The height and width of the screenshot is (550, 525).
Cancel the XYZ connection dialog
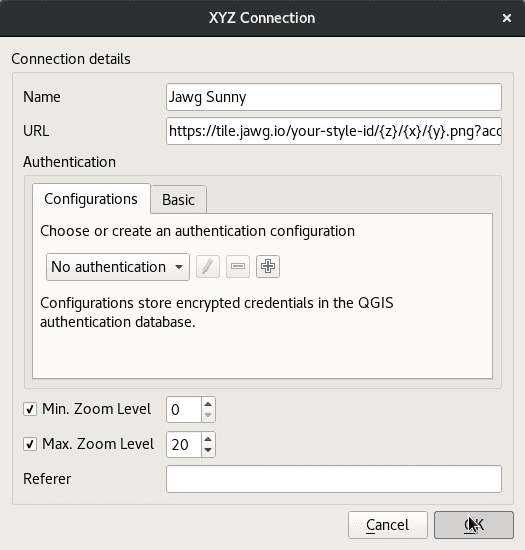tap(388, 525)
